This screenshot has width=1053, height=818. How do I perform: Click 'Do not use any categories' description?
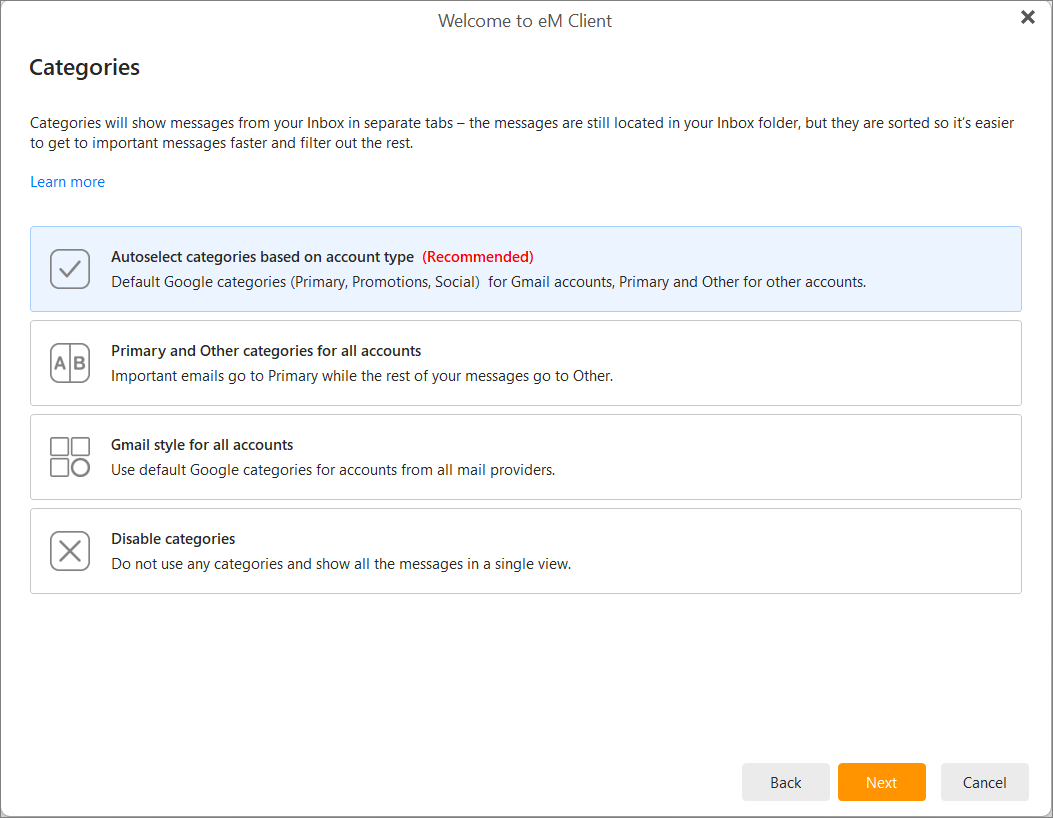[x=340, y=564]
